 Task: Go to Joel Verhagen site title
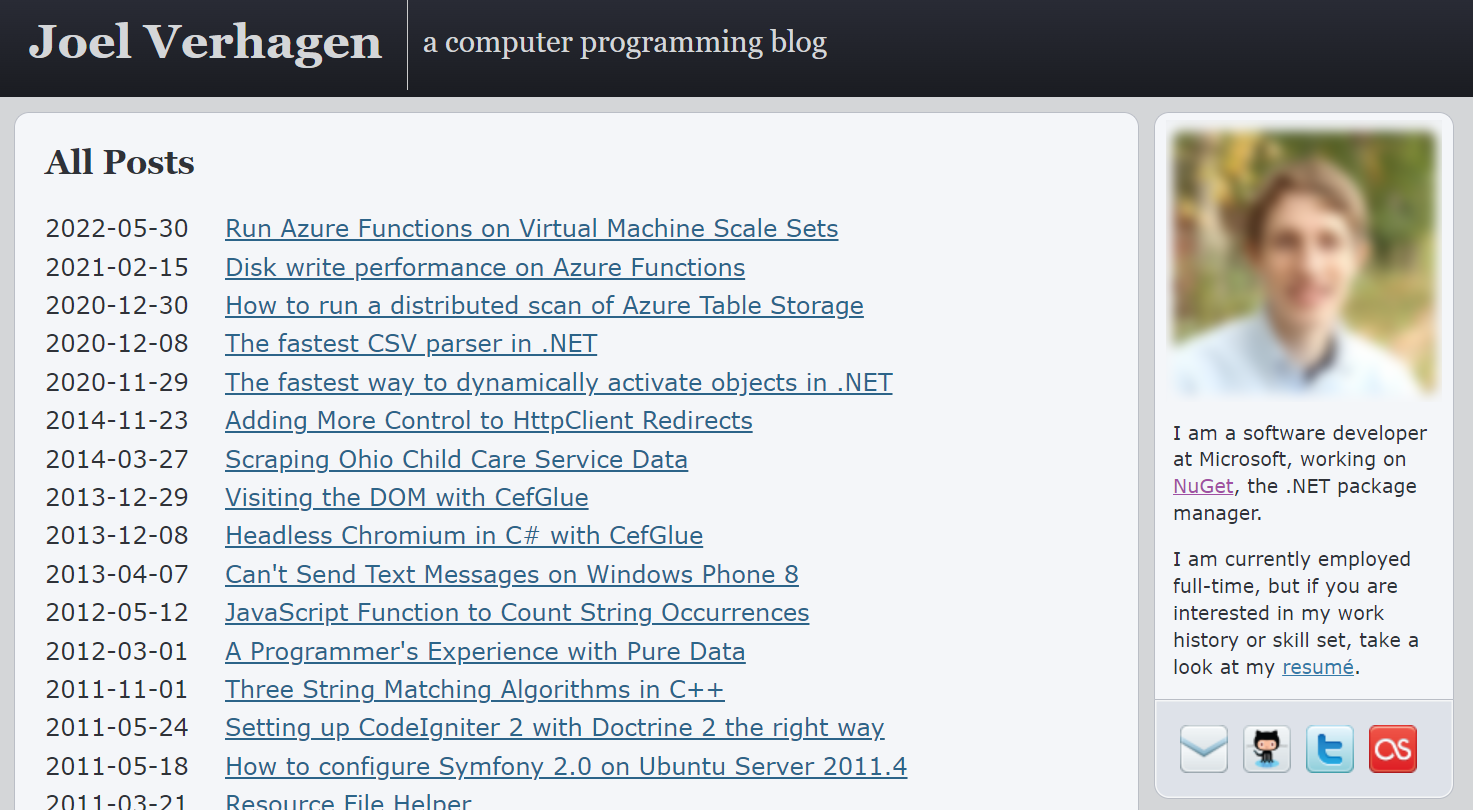(x=205, y=43)
